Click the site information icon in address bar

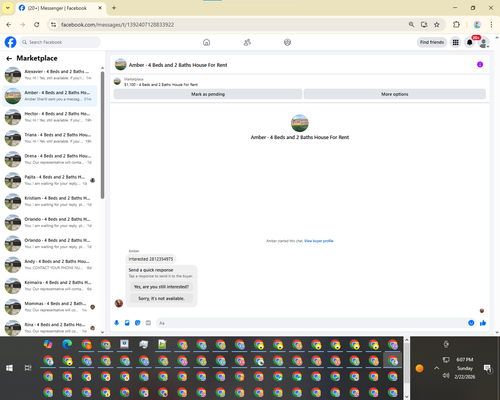click(53, 25)
